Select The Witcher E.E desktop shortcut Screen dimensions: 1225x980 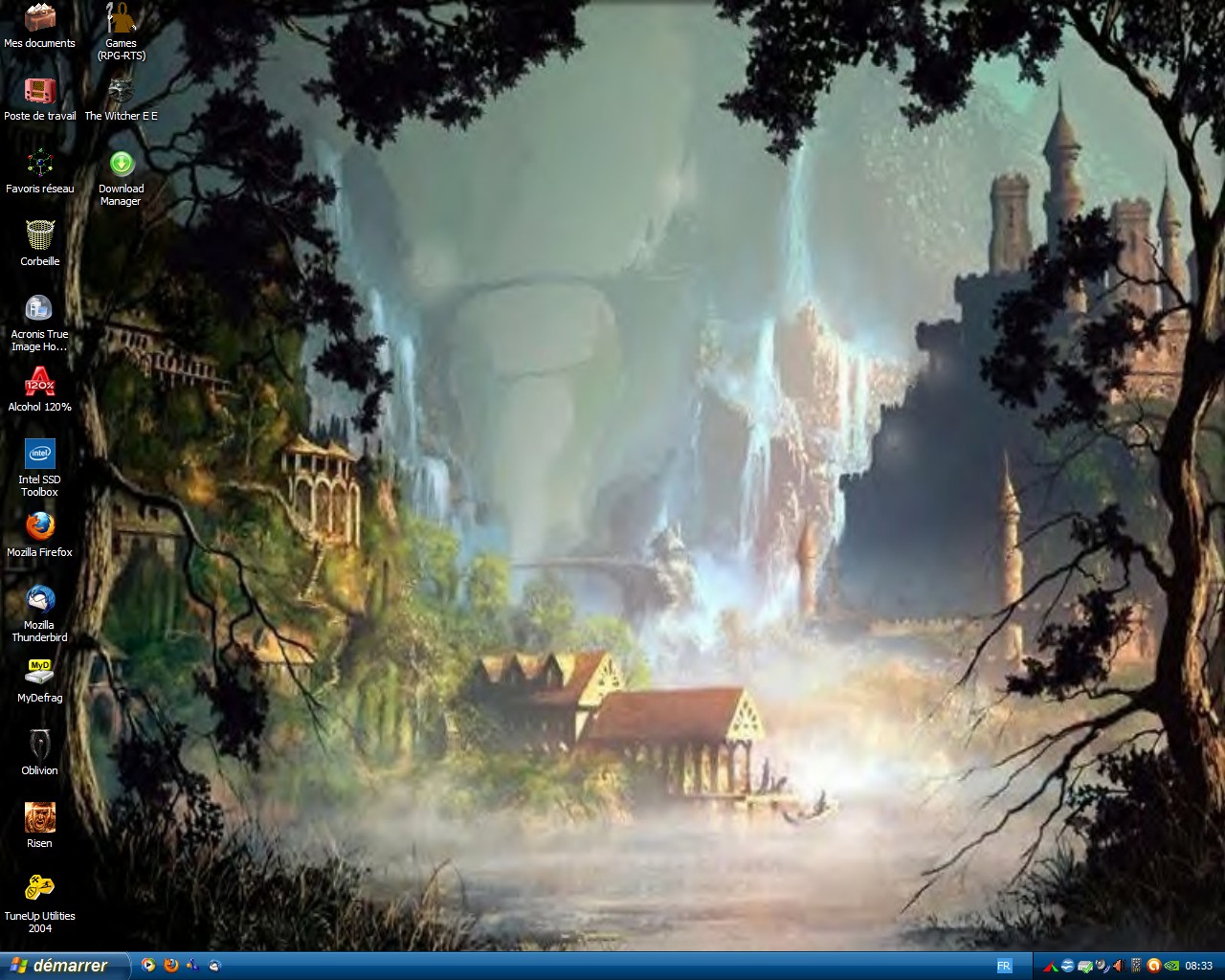(121, 99)
